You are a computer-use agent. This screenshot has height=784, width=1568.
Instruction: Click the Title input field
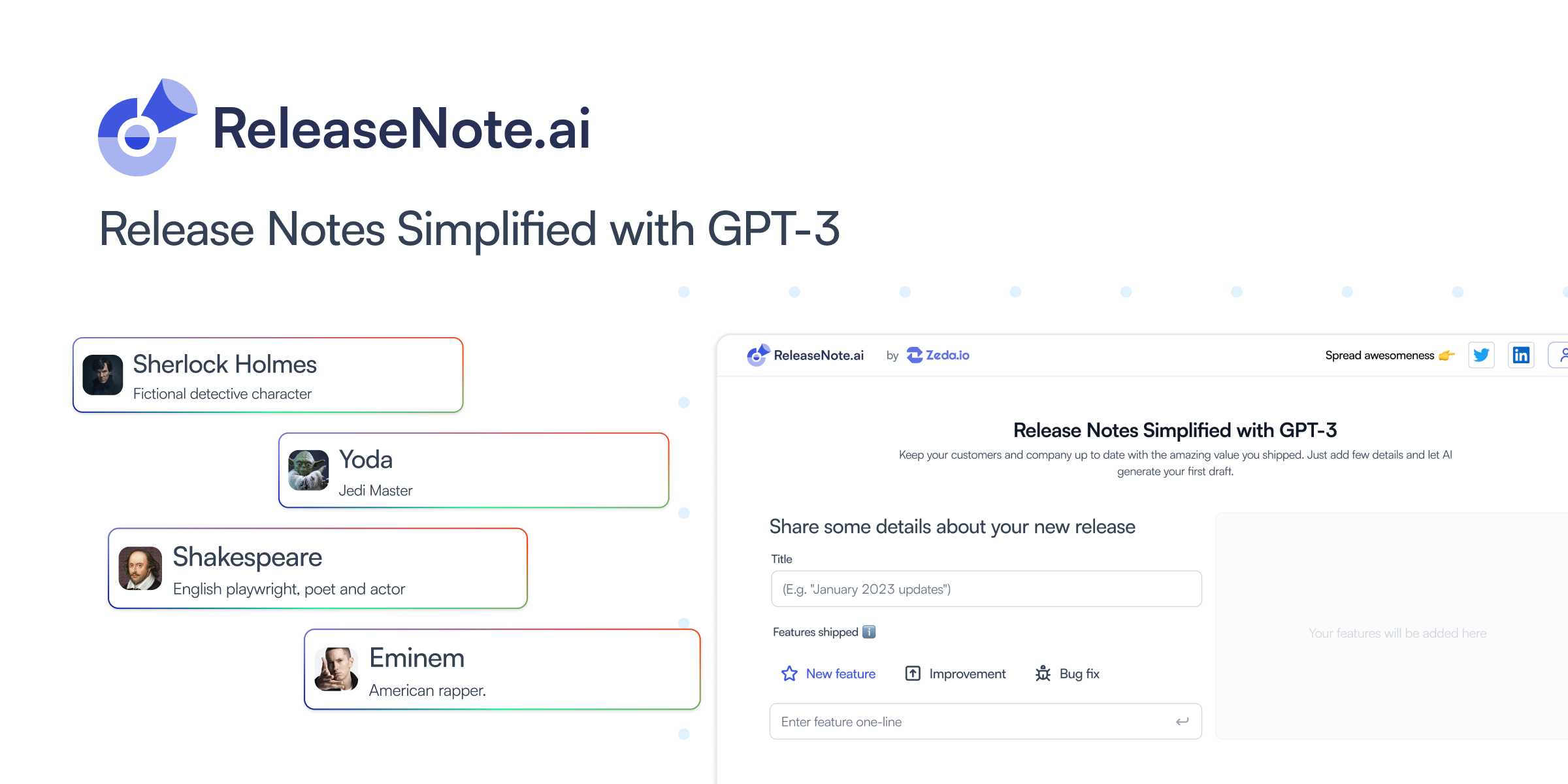985,588
